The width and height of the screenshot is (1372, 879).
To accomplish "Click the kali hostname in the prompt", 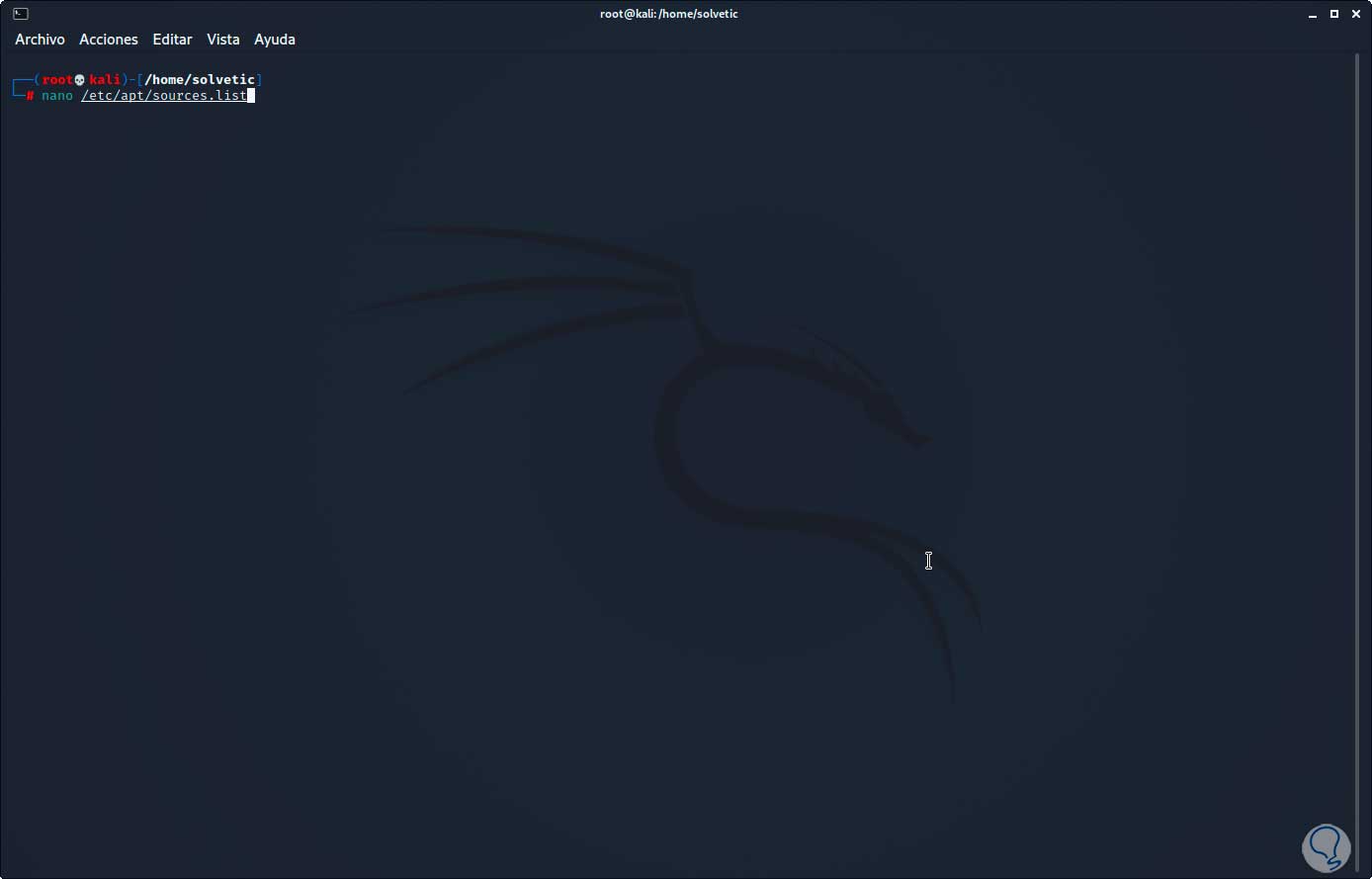I will (105, 79).
